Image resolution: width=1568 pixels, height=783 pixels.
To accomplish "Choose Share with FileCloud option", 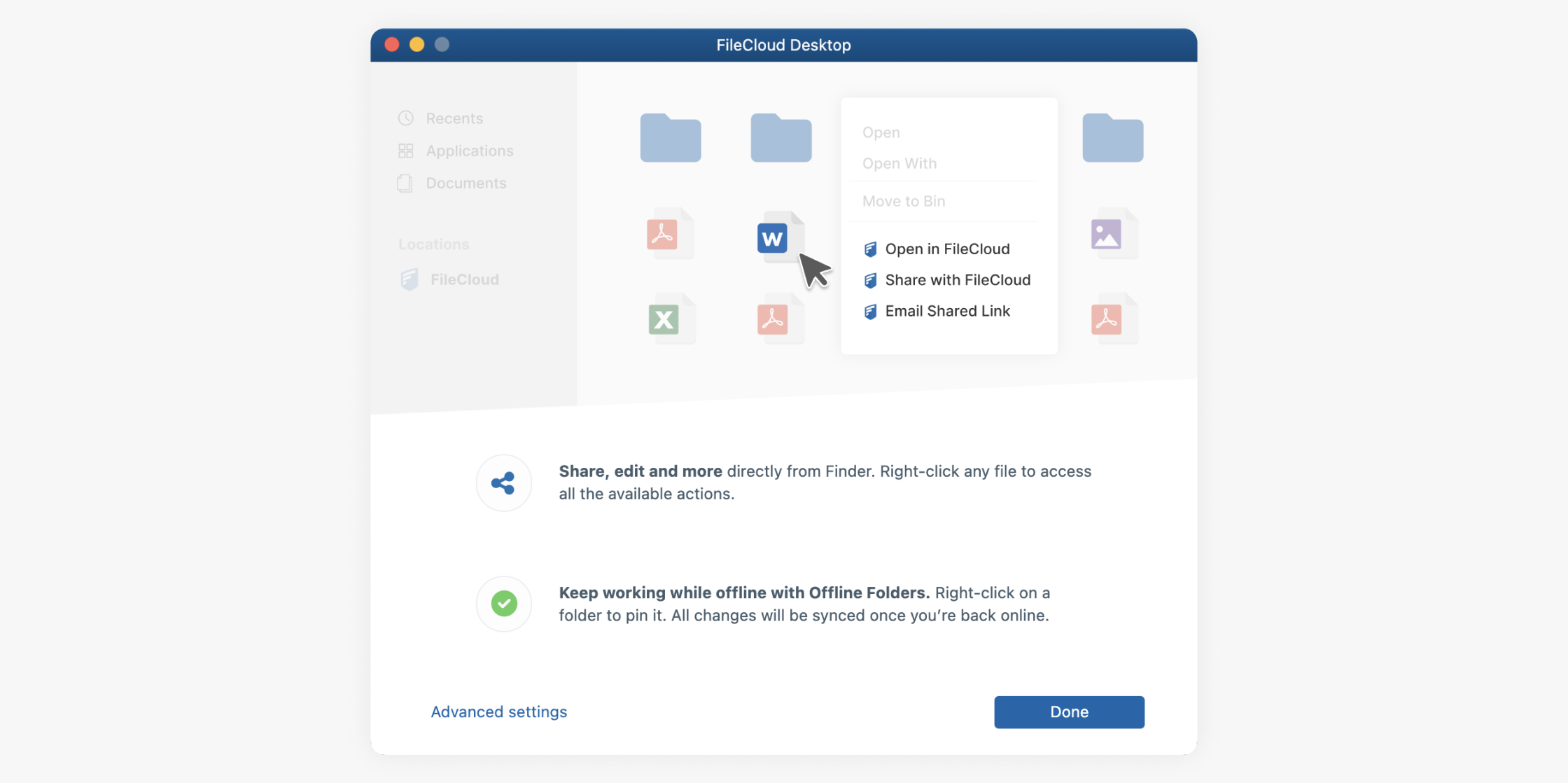I will 947,280.
